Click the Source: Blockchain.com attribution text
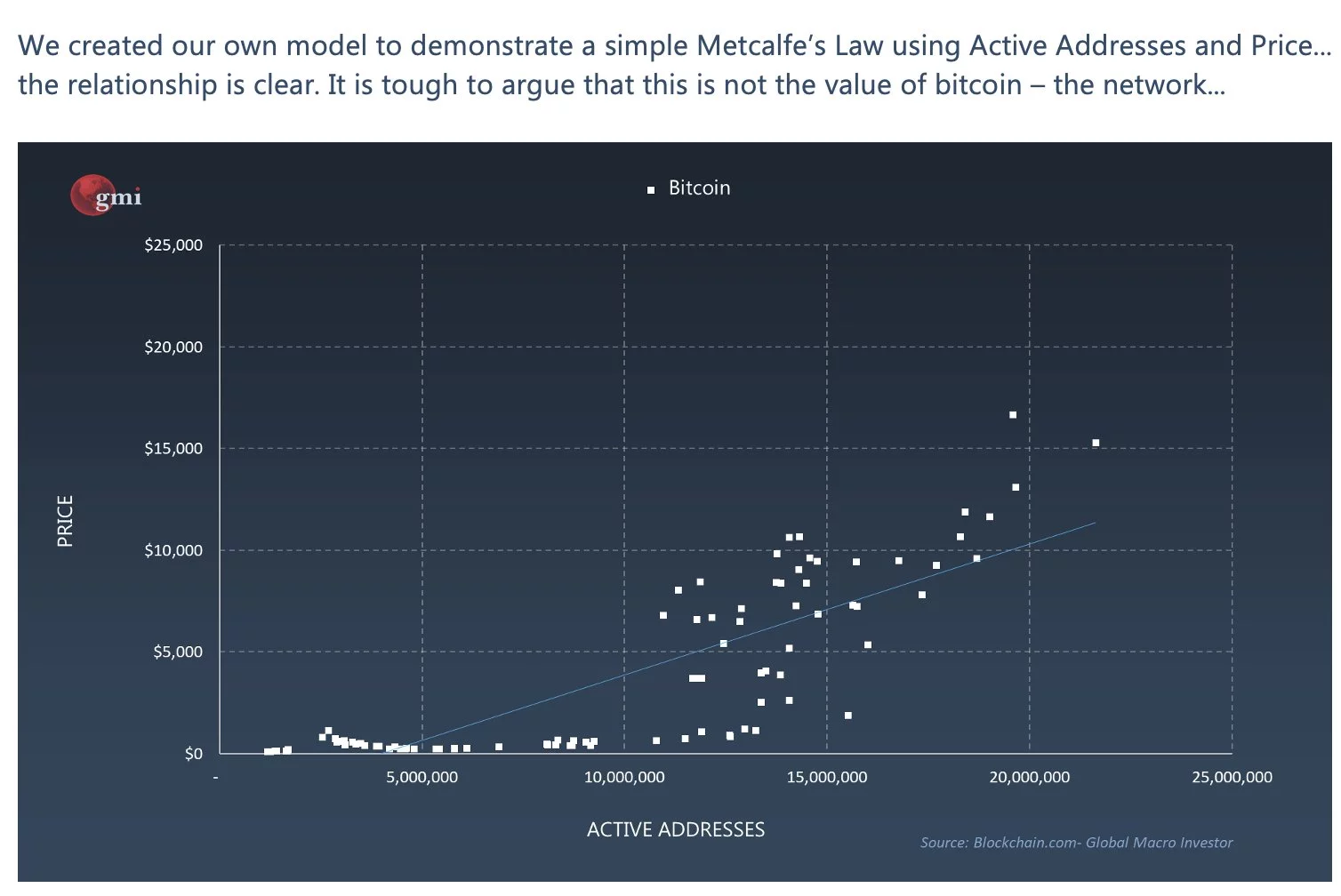This screenshot has width=1341, height=896. pos(1076,842)
